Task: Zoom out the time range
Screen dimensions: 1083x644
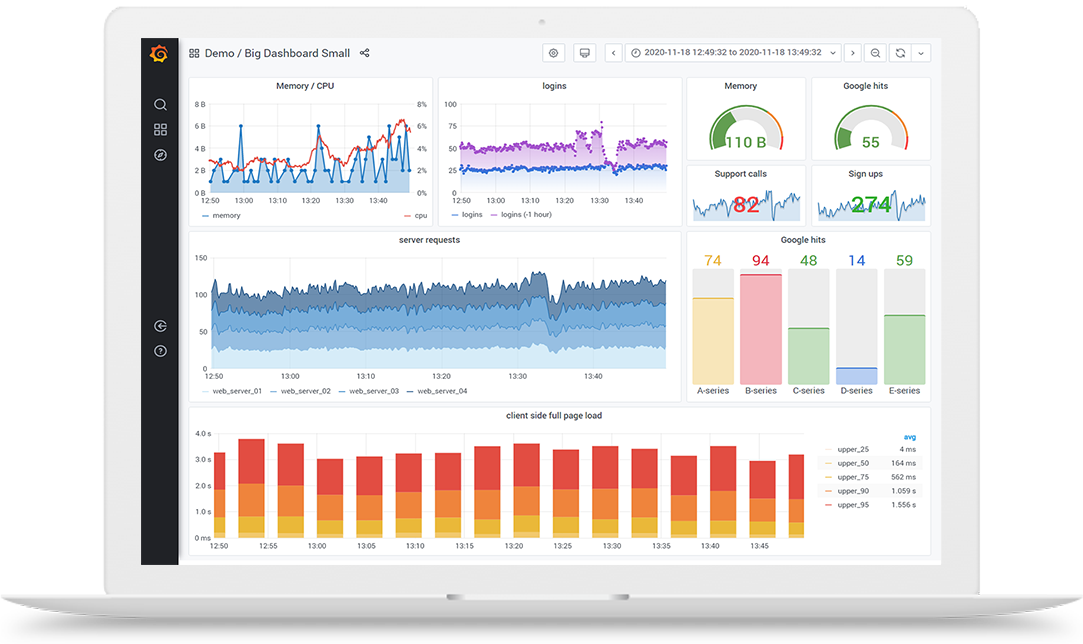Action: click(875, 53)
